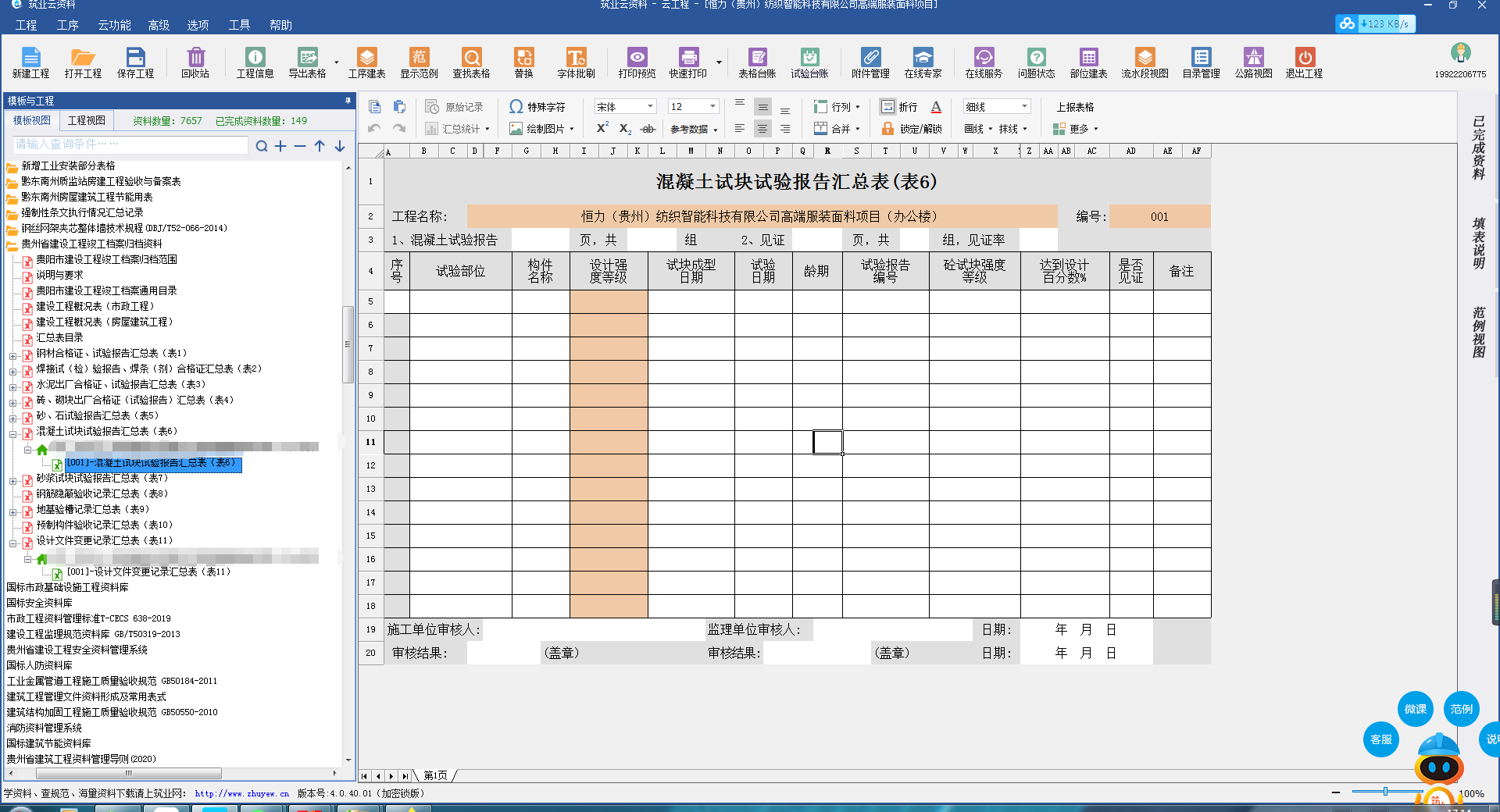Toggle horizontal center alignment
The height and width of the screenshot is (812, 1500).
pyautogui.click(x=762, y=129)
